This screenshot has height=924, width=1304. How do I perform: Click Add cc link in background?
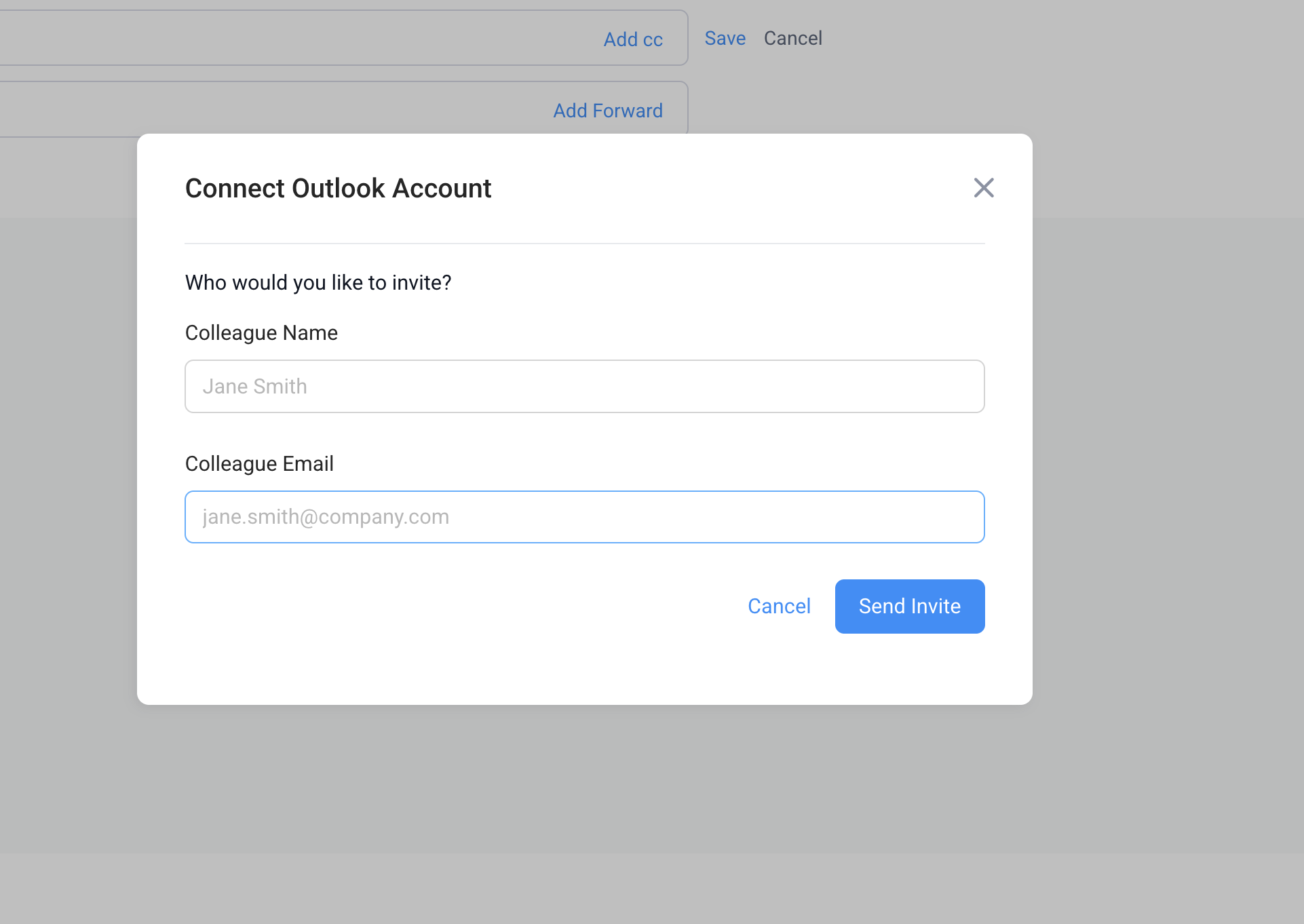[x=633, y=39]
